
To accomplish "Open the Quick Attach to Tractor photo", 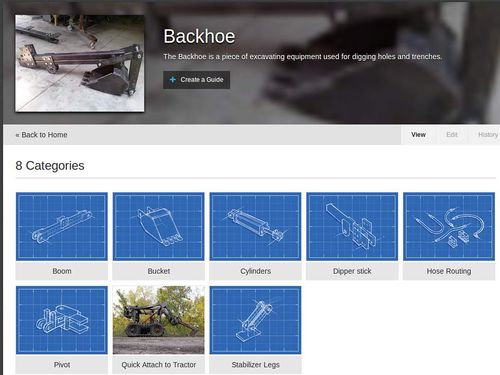I will tap(159, 320).
